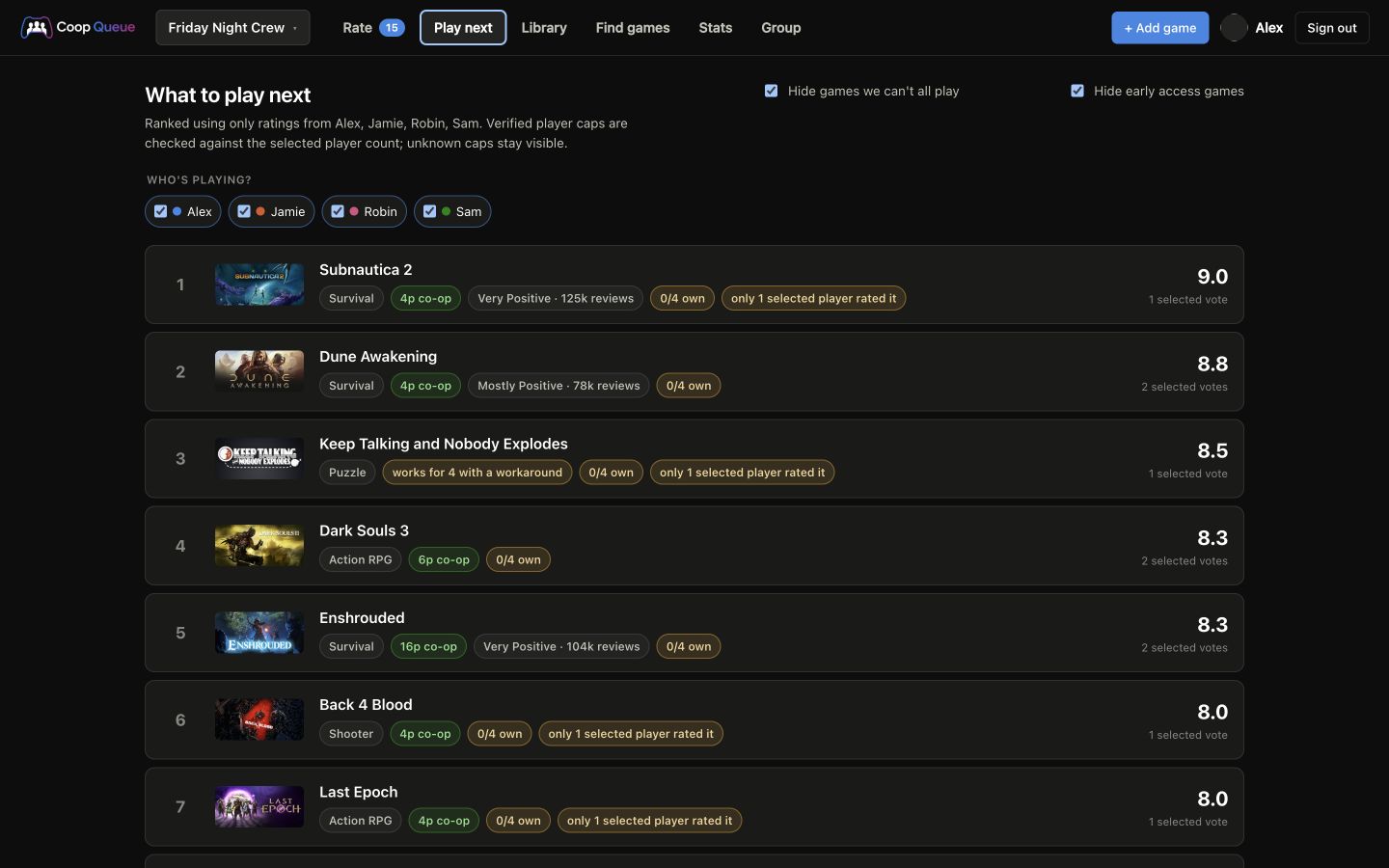The width and height of the screenshot is (1389, 868).
Task: Click the Dark Souls 3 thumbnail
Action: pyautogui.click(x=259, y=546)
